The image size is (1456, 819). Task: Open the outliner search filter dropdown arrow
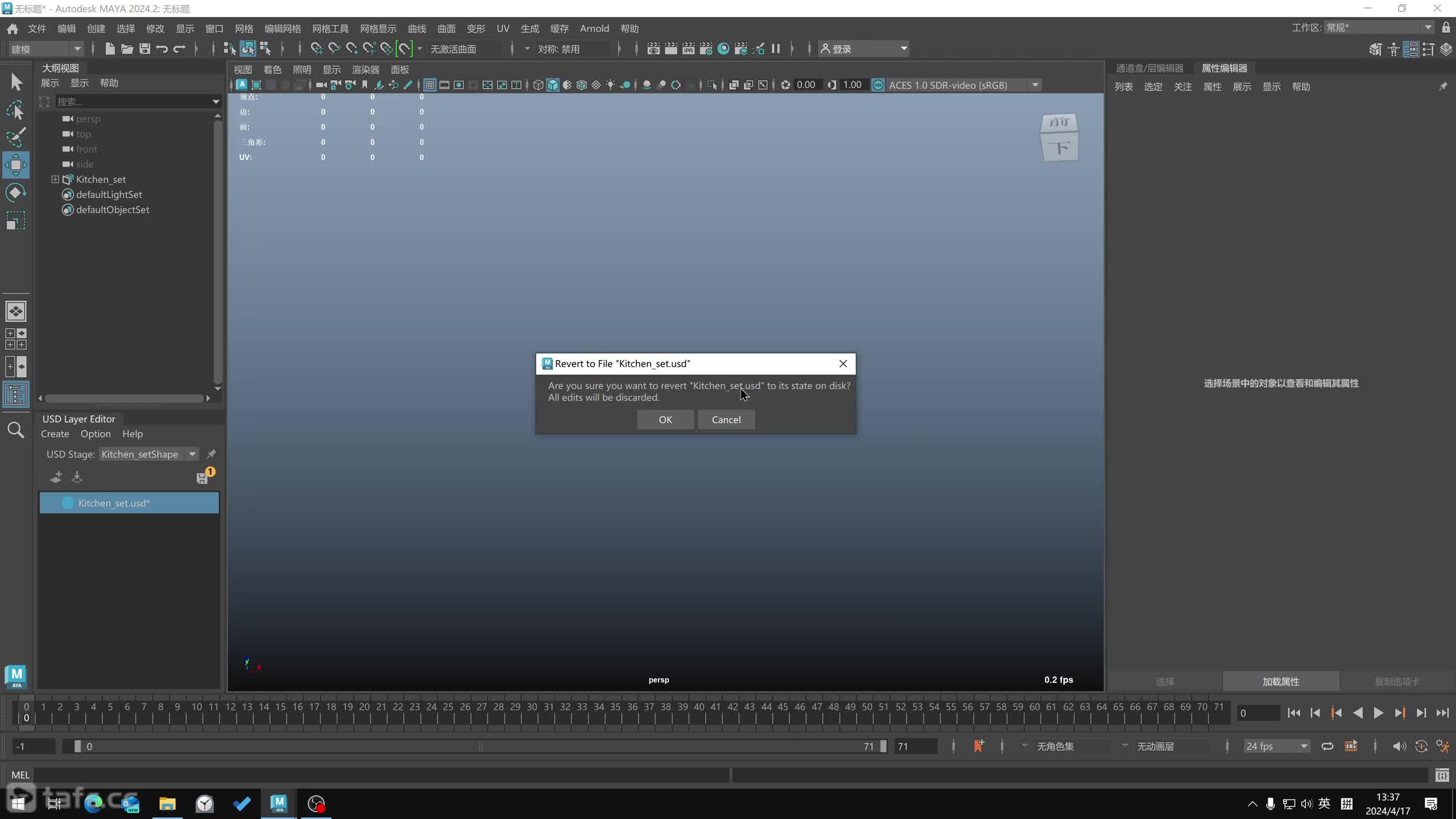point(216,102)
